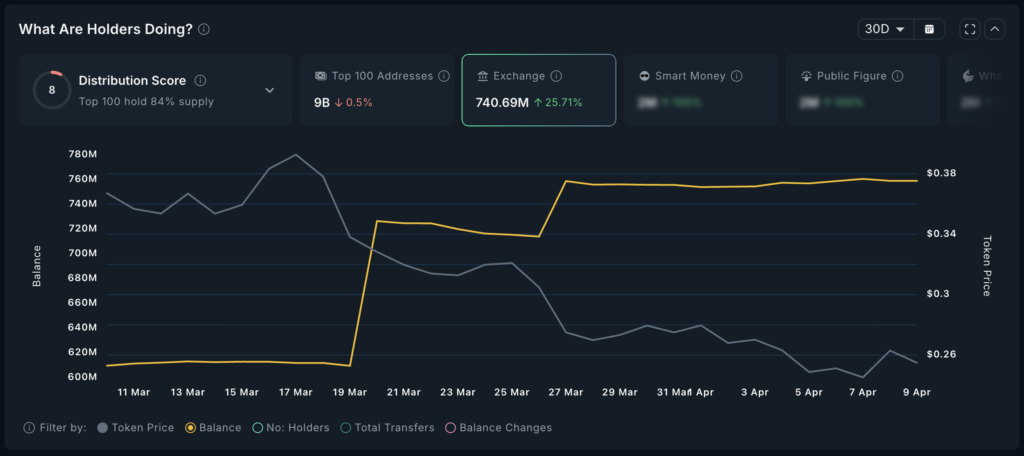Open info icon beside Exchange

click(x=556, y=76)
